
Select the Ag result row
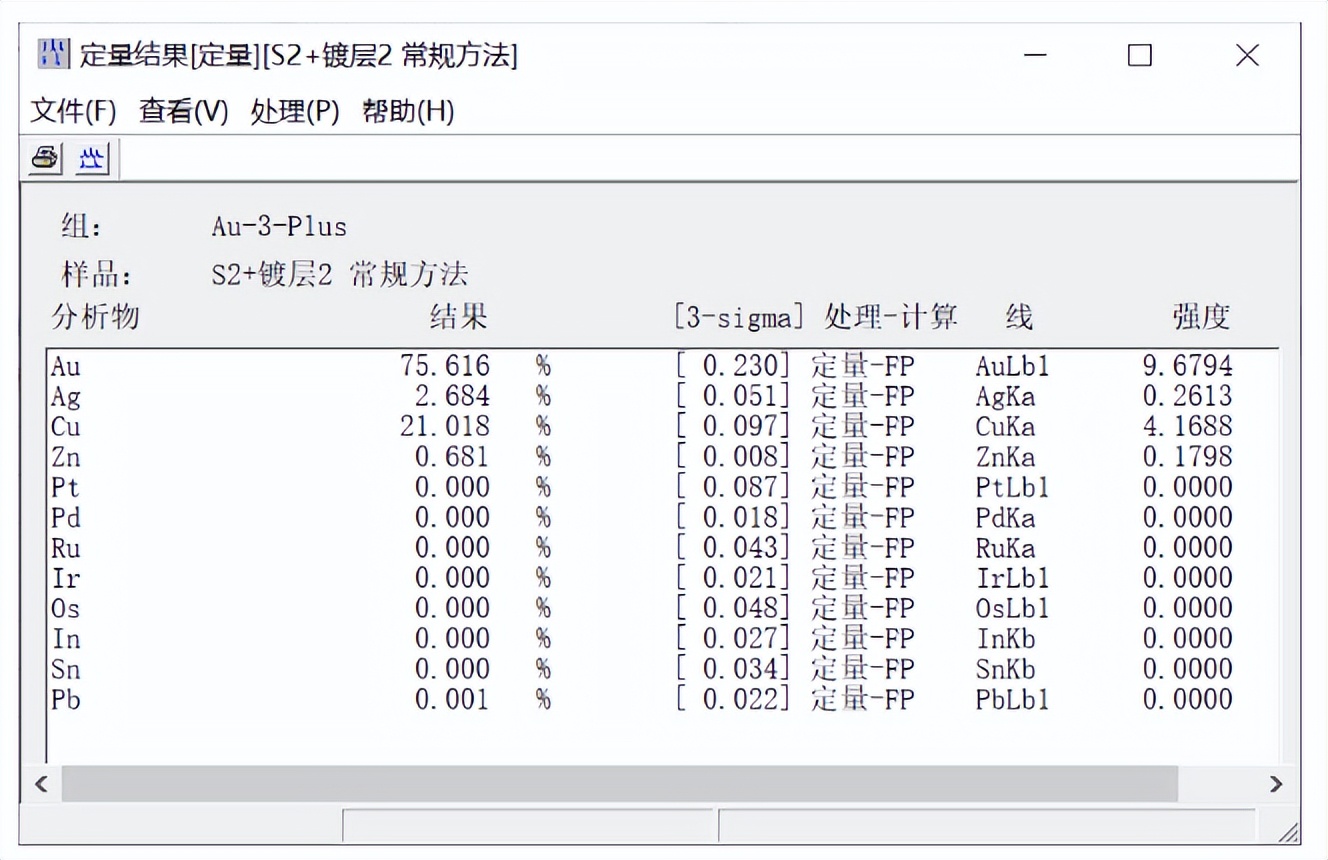(400, 397)
